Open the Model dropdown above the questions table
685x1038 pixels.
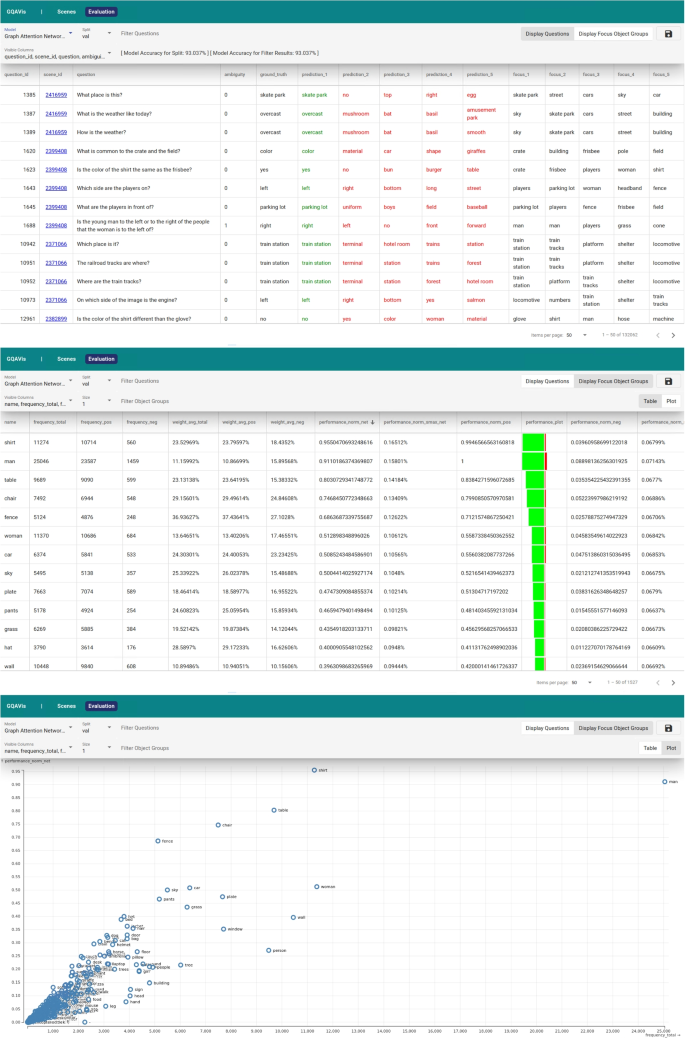(x=38, y=33)
